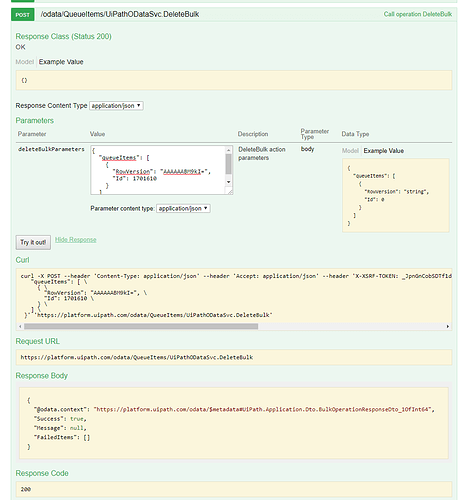
Task: Click the deleteBulkParameters parameter name
Action: [x=51, y=149]
